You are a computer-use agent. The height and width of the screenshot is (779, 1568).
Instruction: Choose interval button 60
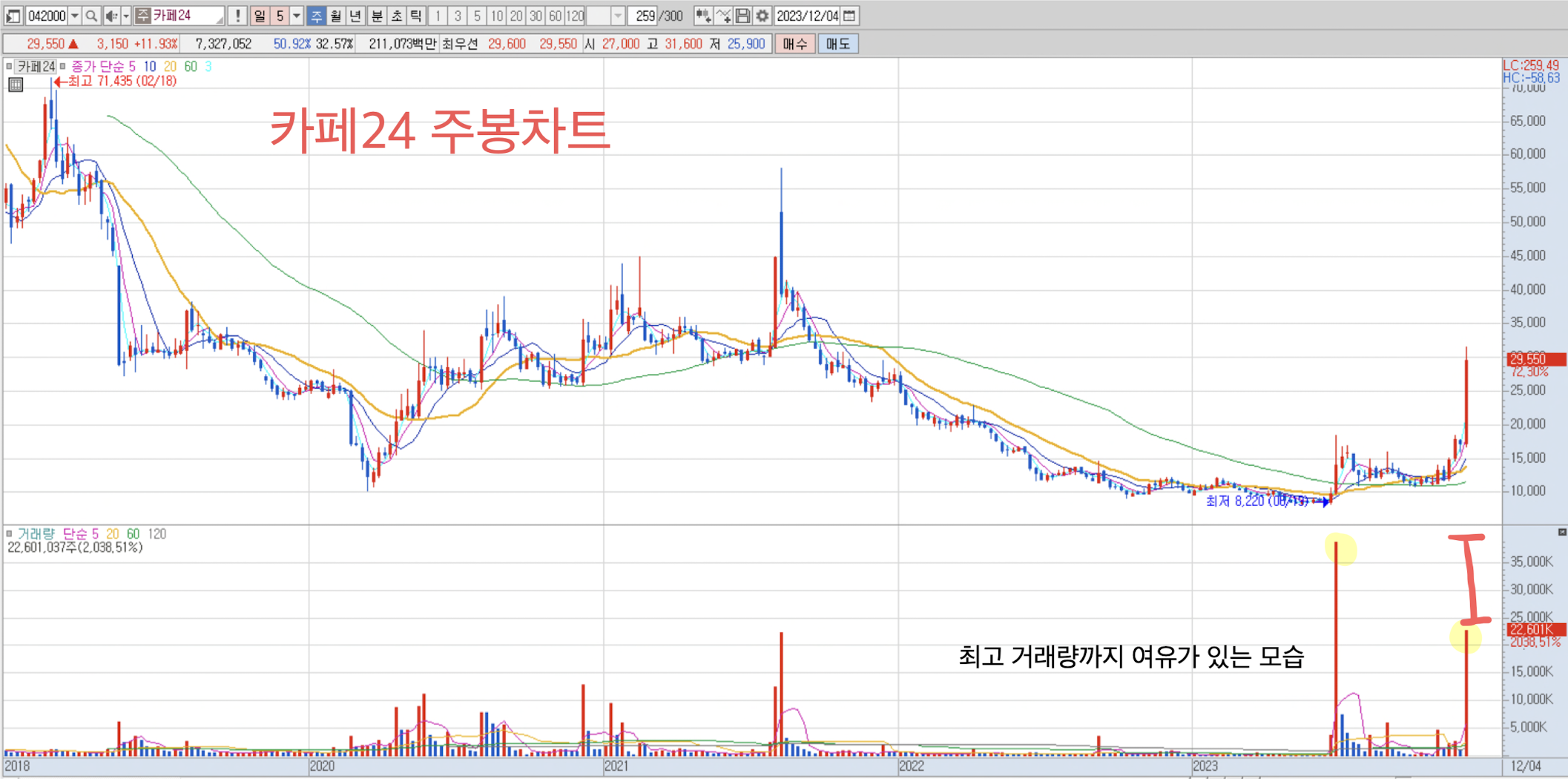point(555,16)
